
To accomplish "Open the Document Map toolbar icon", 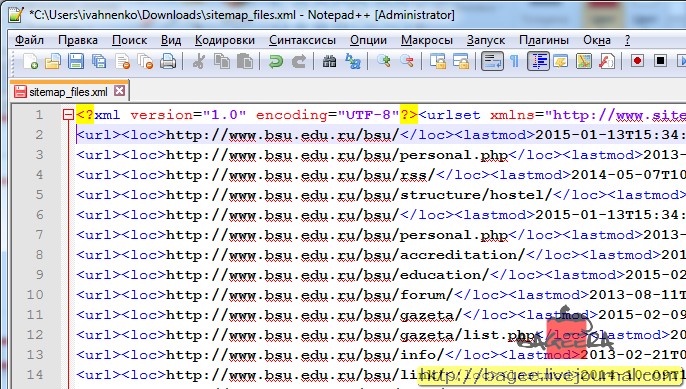I will click(584, 61).
